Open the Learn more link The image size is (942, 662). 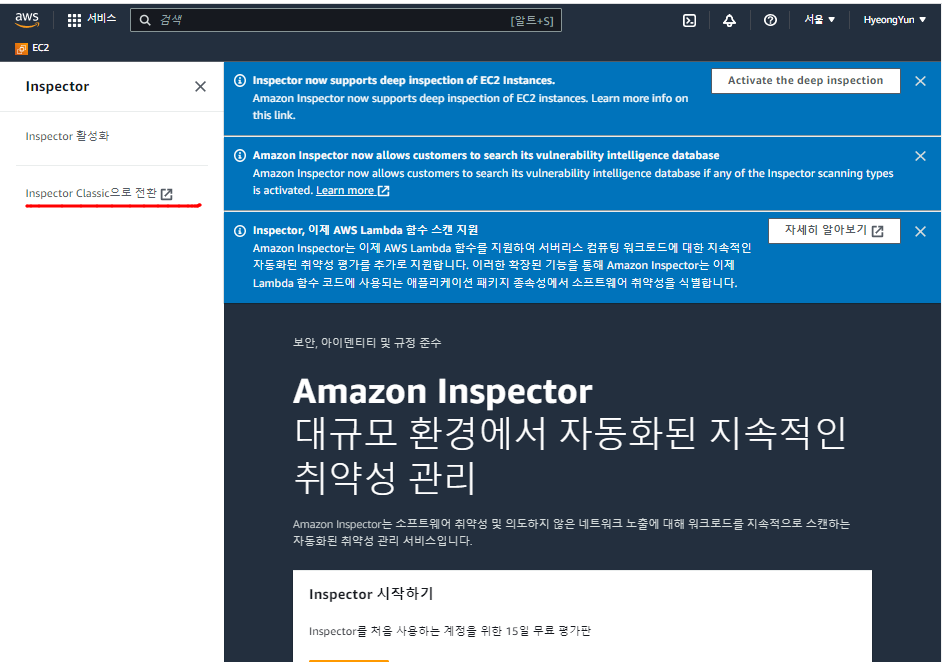pos(353,190)
